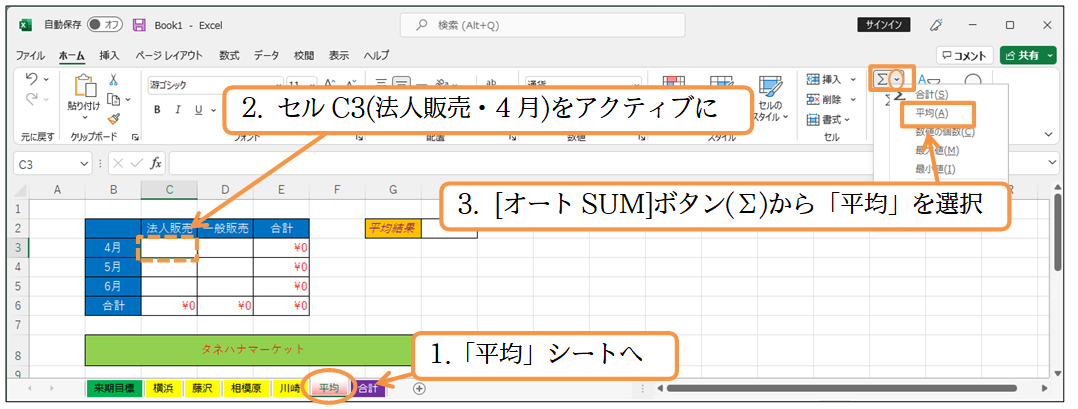Click the コメント button
This screenshot has height=409, width=1078.
(x=965, y=56)
